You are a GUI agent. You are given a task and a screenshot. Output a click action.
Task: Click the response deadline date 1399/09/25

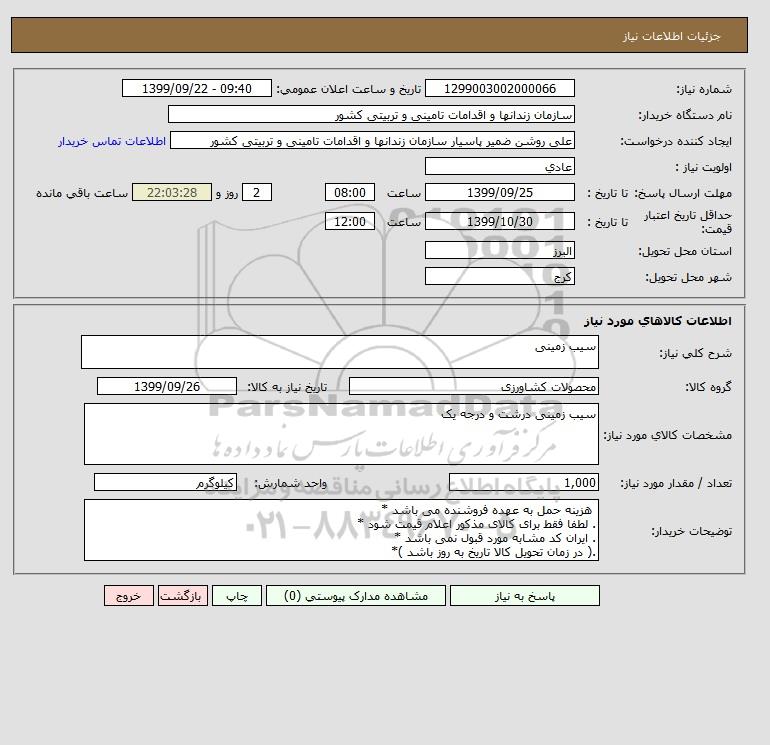(x=499, y=193)
